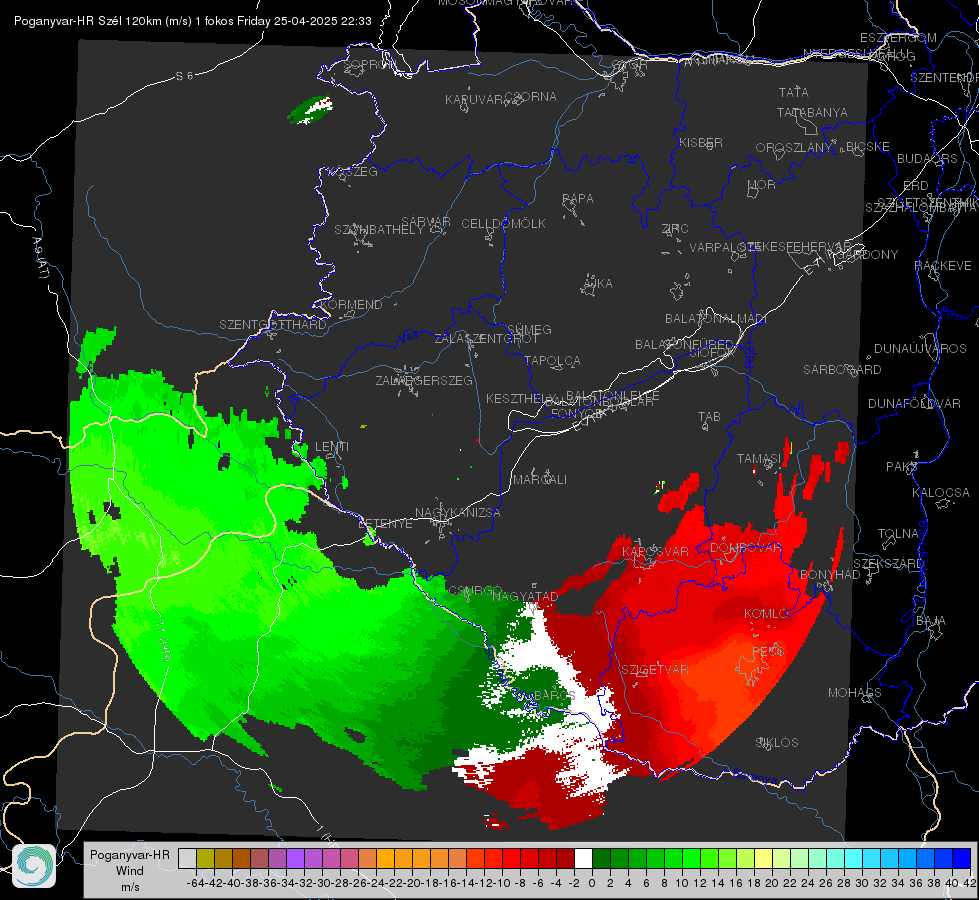979x900 pixels.
Task: Click the KISBÉR city label
Action: [701, 143]
